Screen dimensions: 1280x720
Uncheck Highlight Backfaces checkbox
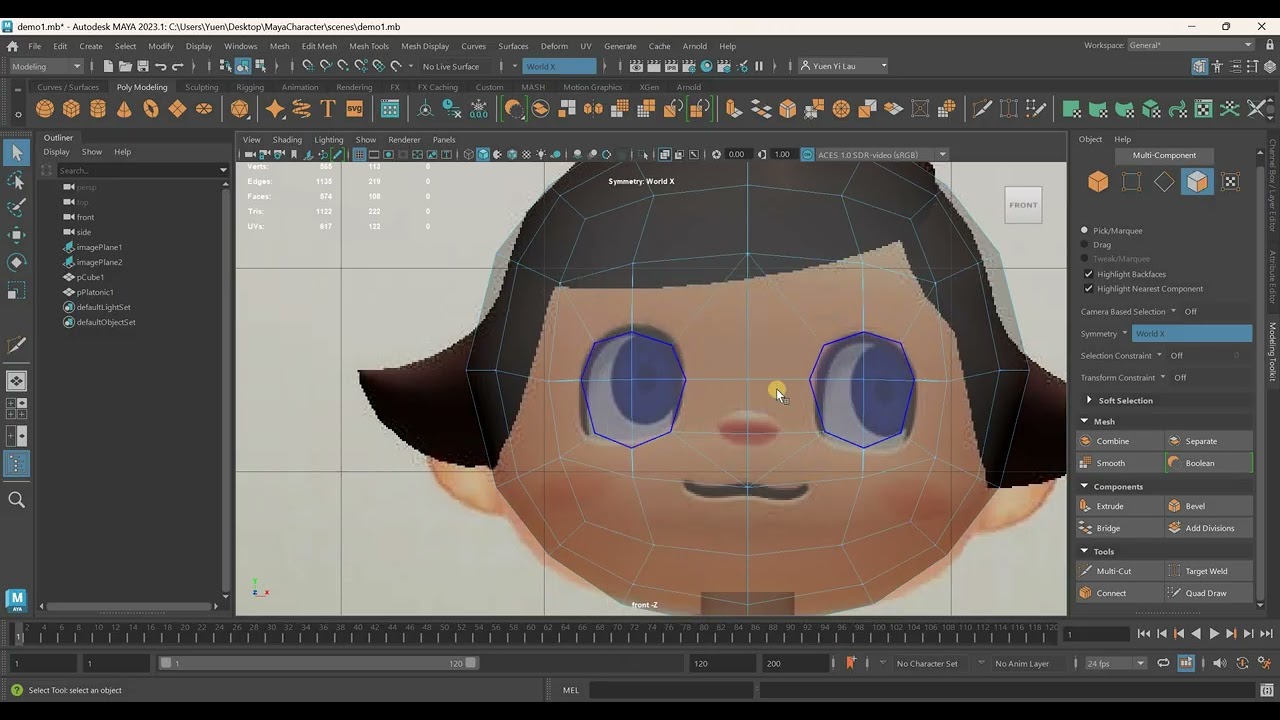1088,274
